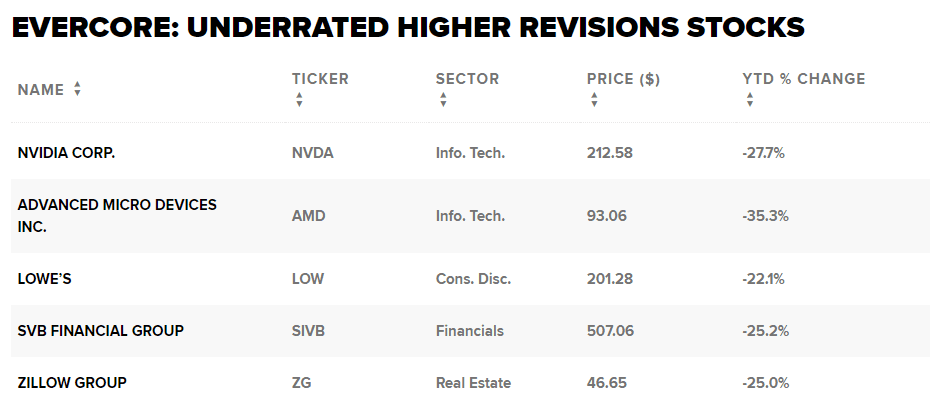Click the sort arrows beside Name header

click(x=78, y=90)
